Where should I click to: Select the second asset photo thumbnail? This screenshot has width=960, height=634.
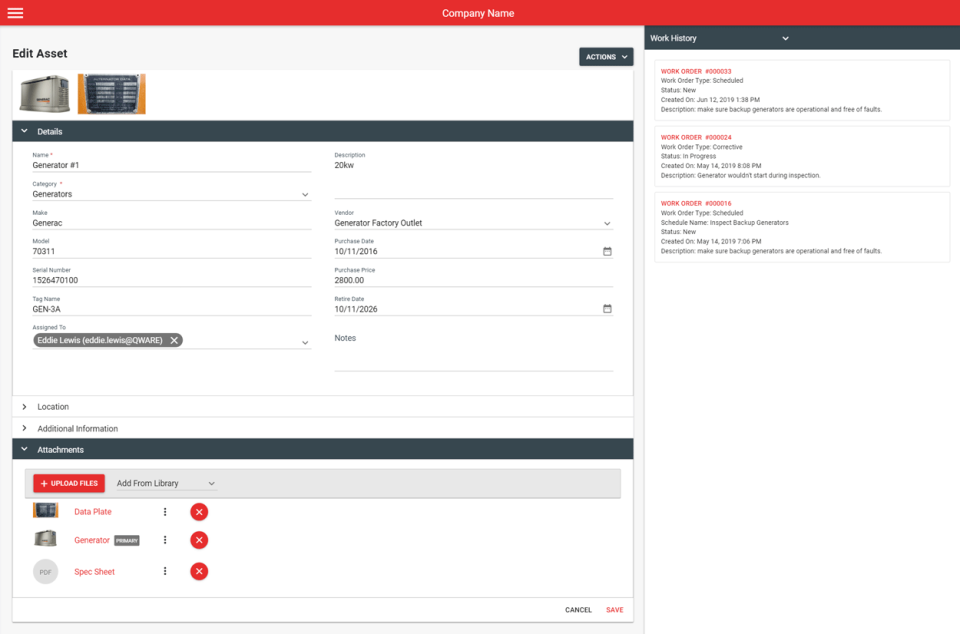[111, 95]
